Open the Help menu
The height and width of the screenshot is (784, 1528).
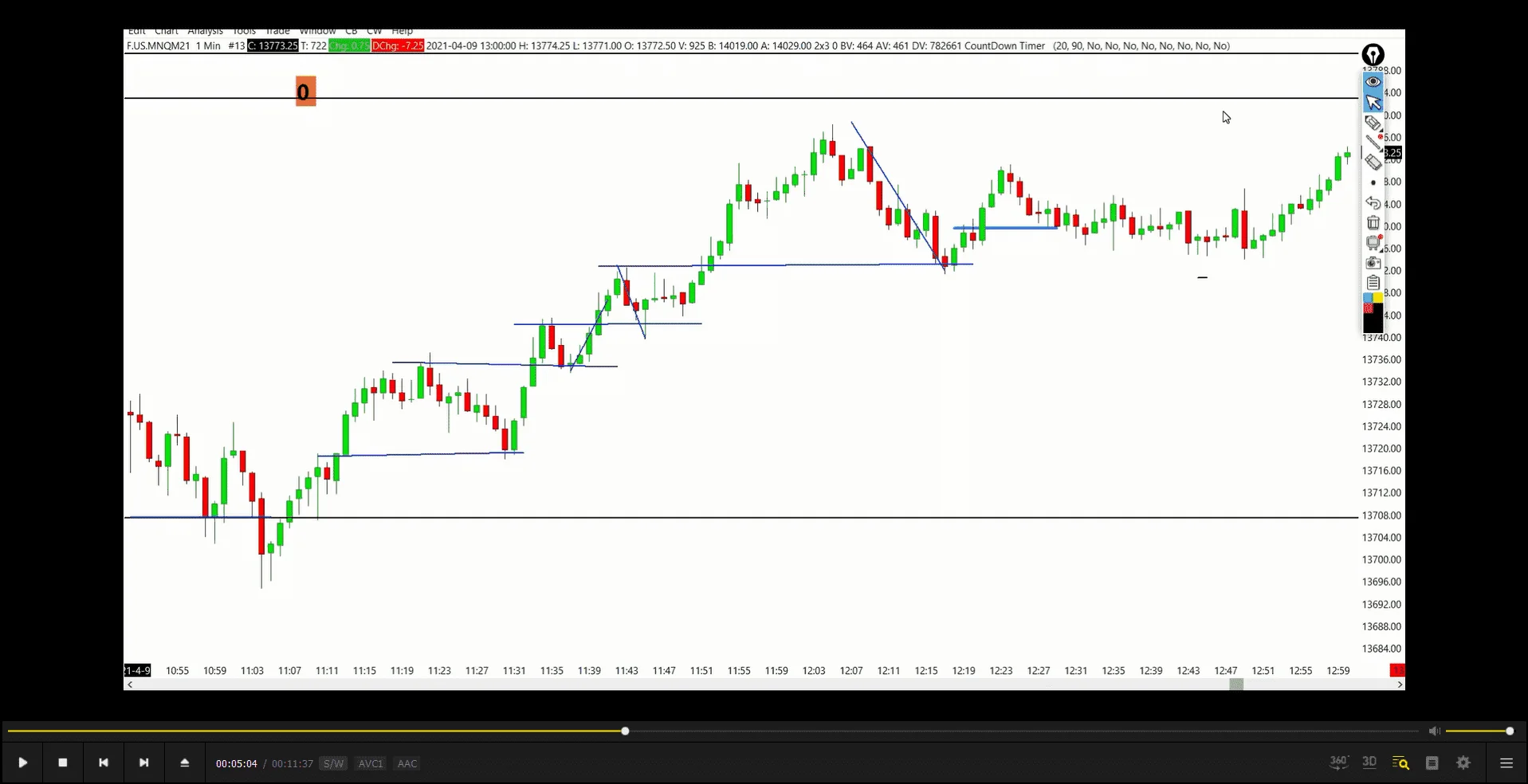pyautogui.click(x=402, y=31)
